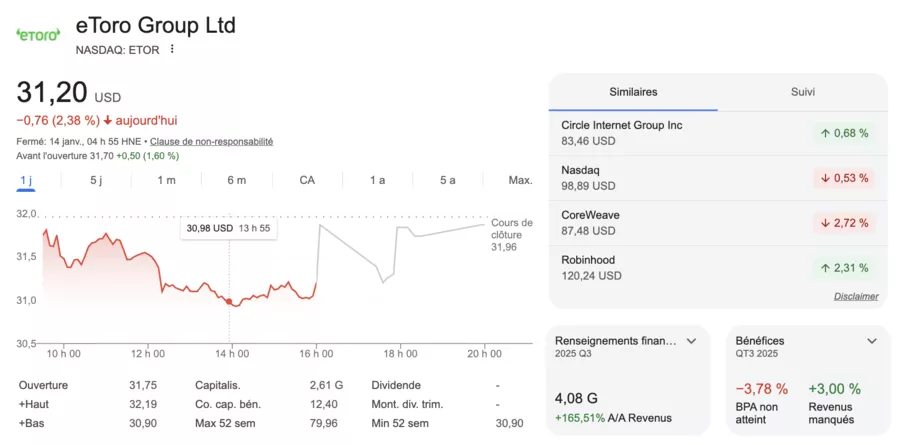
Task: Open Circle Internet Group Inc stock row
Action: coord(718,133)
